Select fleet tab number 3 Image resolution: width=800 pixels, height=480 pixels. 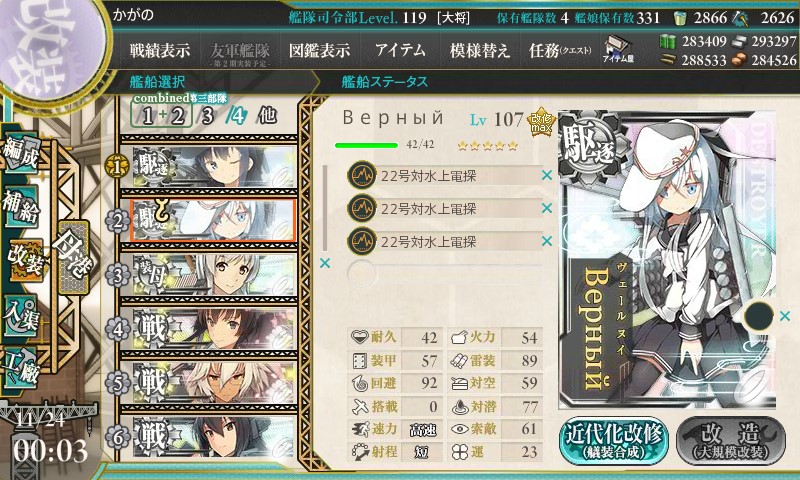(207, 116)
